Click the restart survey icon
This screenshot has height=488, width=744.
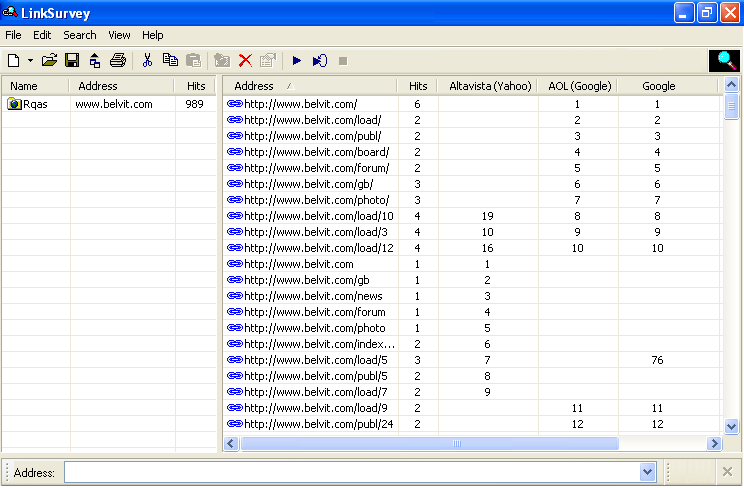320,60
